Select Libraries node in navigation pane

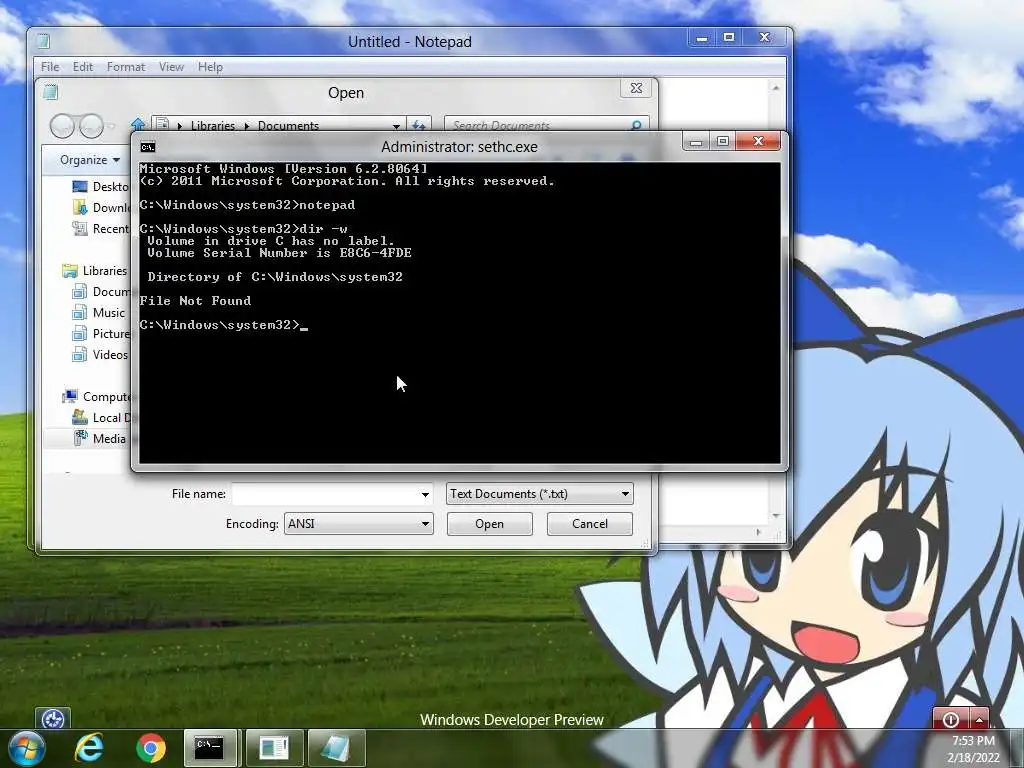pyautogui.click(x=94, y=270)
